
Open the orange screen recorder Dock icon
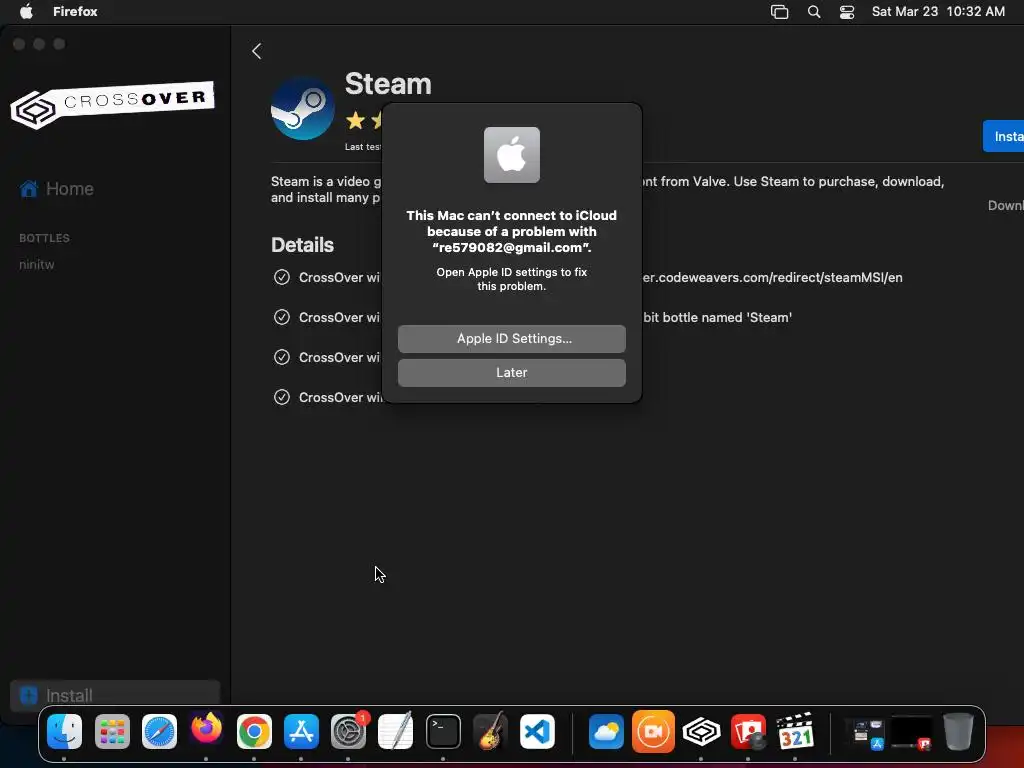click(x=653, y=731)
